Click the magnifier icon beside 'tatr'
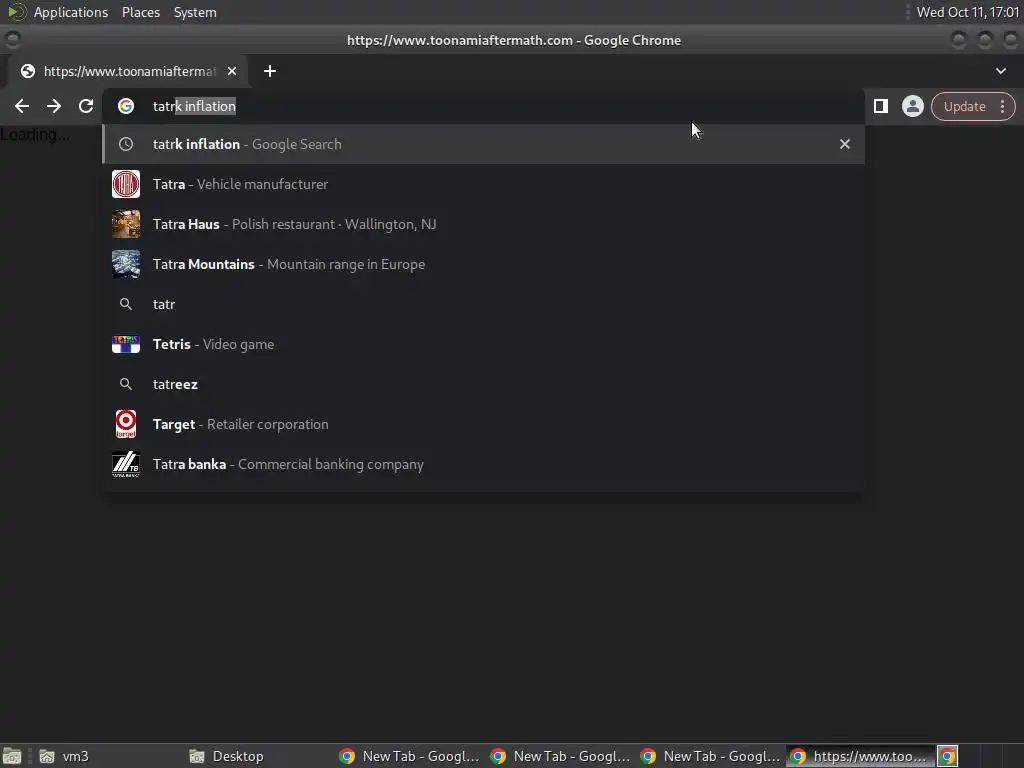The height and width of the screenshot is (768, 1024). pyautogui.click(x=126, y=304)
